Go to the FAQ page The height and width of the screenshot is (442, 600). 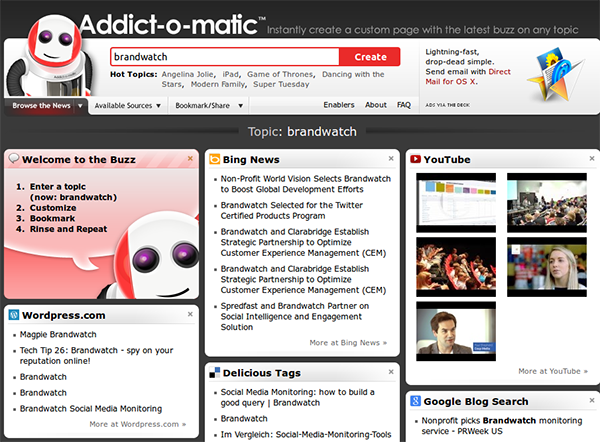tap(404, 105)
